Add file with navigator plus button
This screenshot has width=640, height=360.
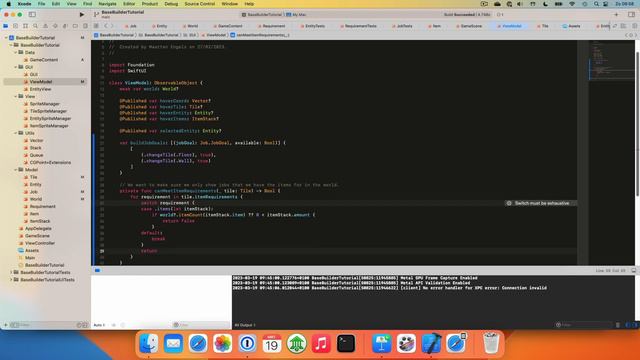pyautogui.click(x=6, y=325)
